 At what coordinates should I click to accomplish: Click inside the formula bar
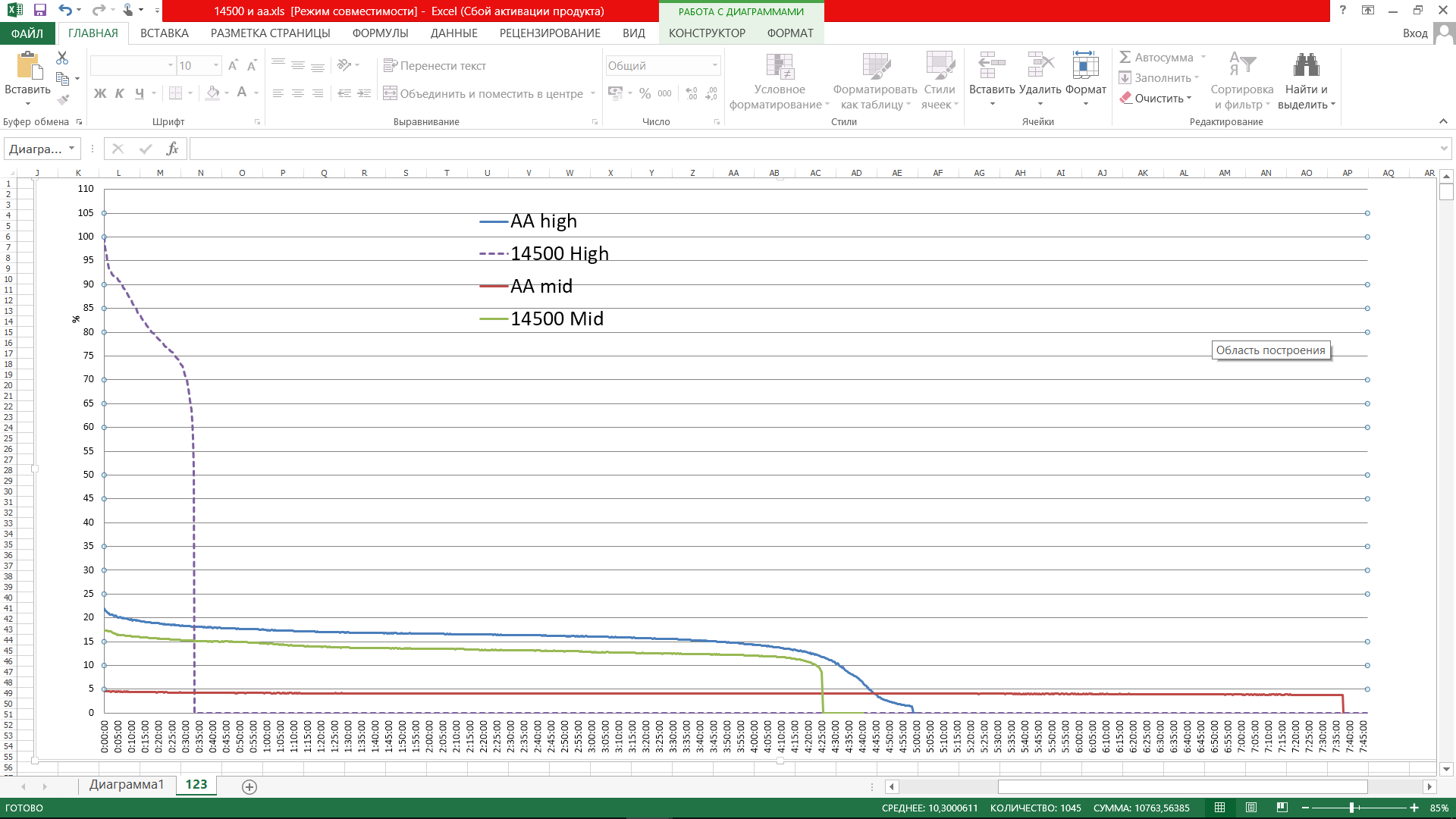pos(815,149)
